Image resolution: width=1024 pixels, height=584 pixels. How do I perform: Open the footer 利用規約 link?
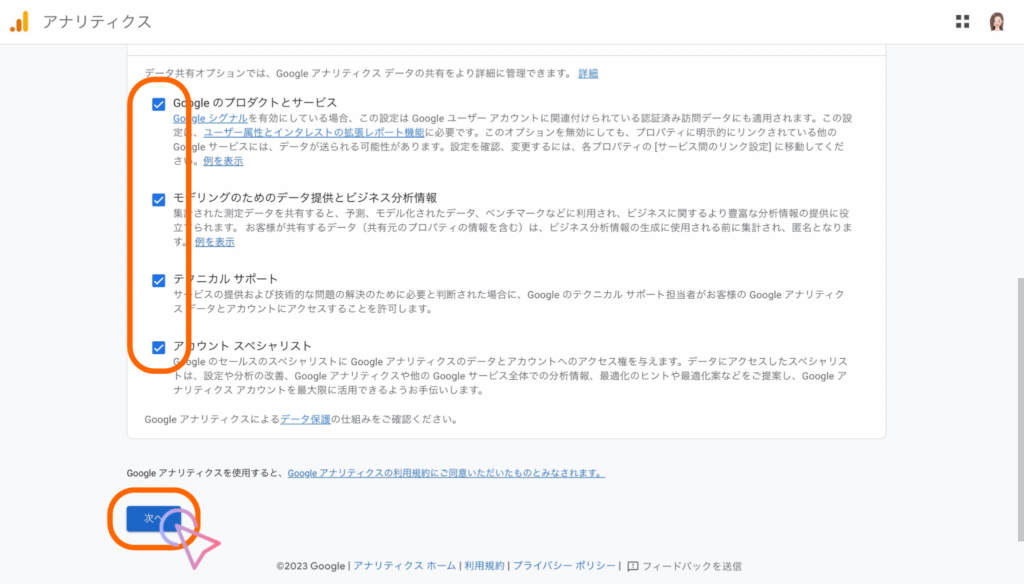(x=485, y=566)
